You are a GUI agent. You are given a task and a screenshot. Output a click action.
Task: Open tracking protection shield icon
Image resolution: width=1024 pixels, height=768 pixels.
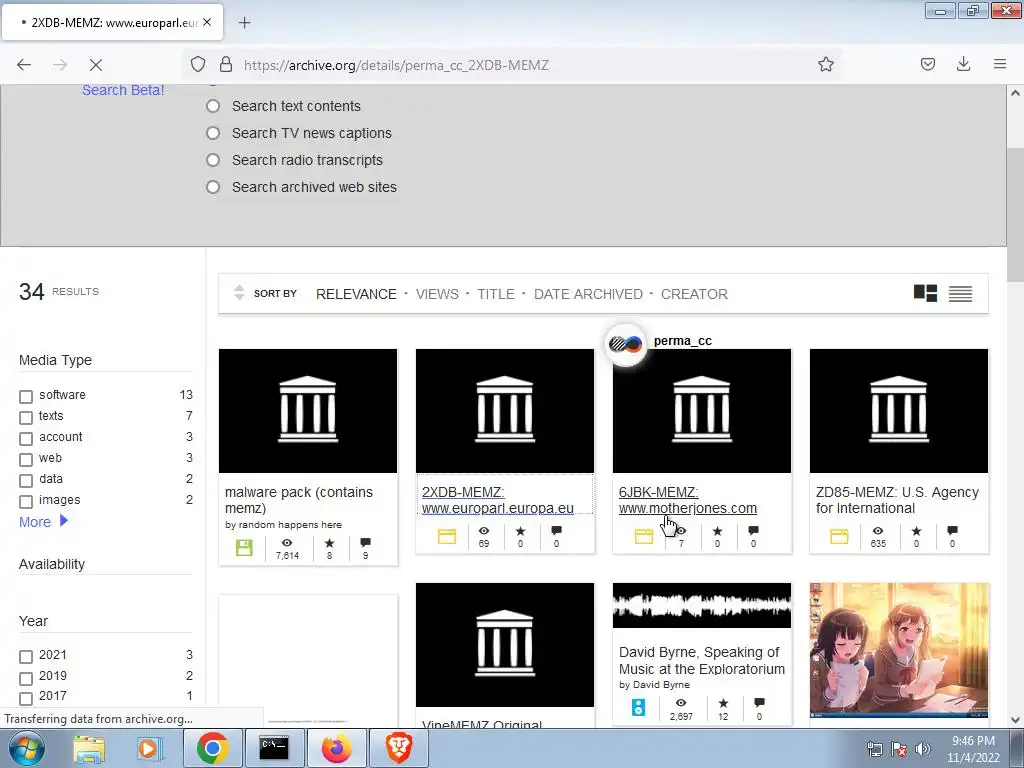pos(198,65)
